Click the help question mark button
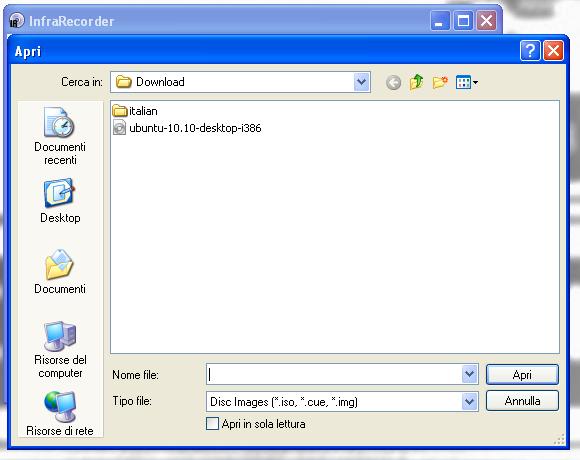The height and width of the screenshot is (460, 580). point(530,50)
